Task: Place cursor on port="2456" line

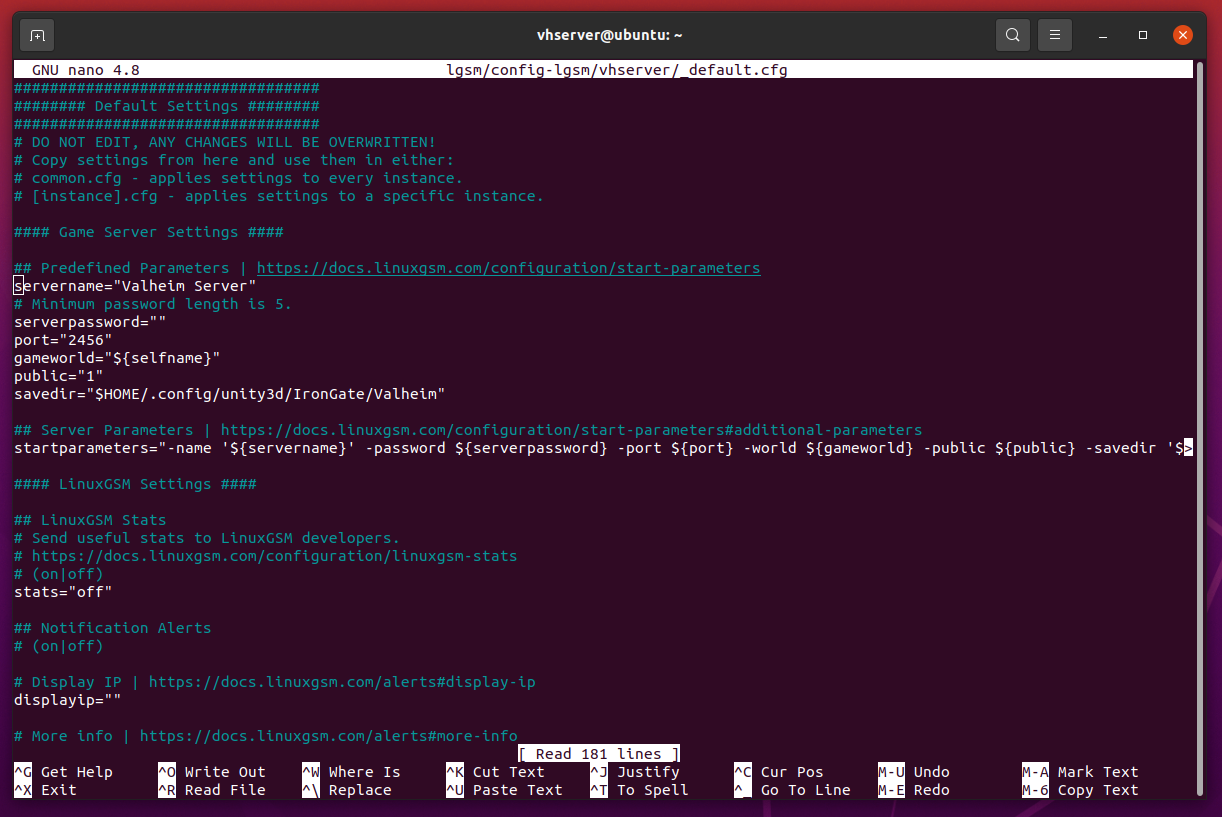Action: 63,340
